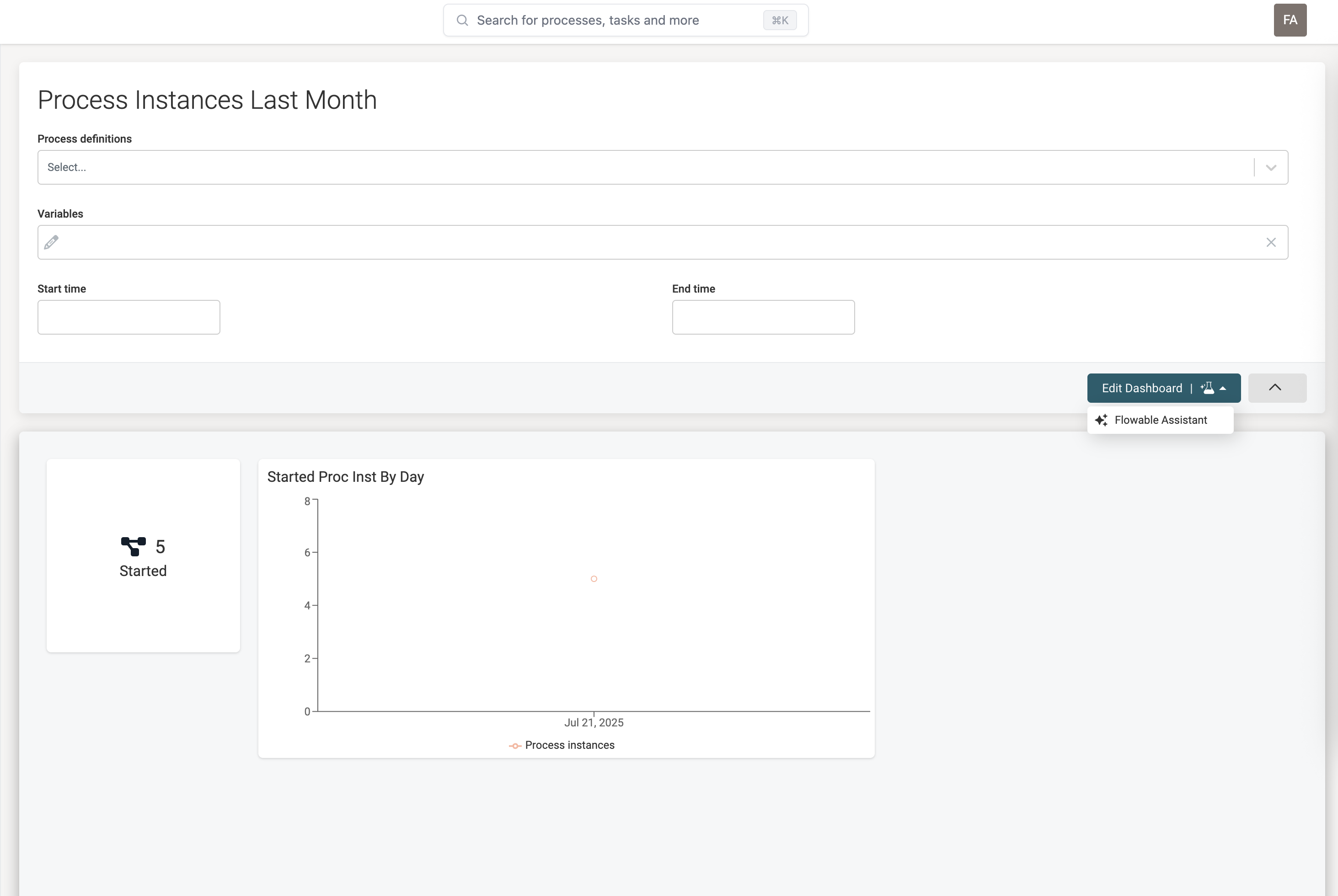
Task: Toggle the data point on the chart line
Action: tap(594, 578)
